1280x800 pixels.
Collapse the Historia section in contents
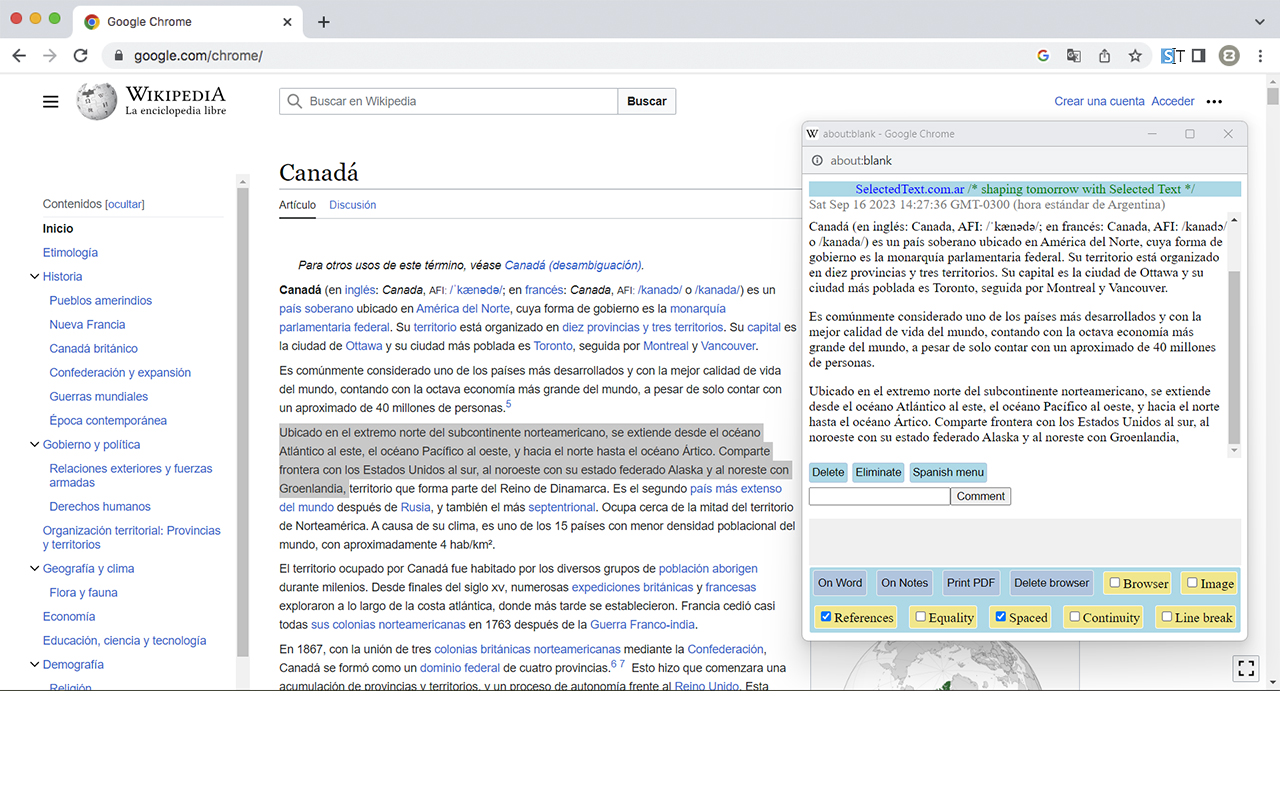click(x=34, y=277)
